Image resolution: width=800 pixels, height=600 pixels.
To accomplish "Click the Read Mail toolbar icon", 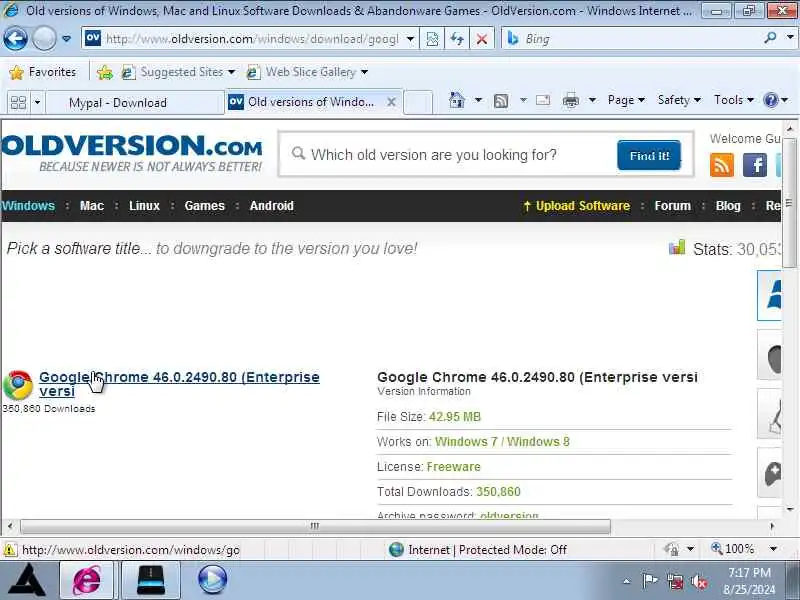I will pyautogui.click(x=543, y=100).
